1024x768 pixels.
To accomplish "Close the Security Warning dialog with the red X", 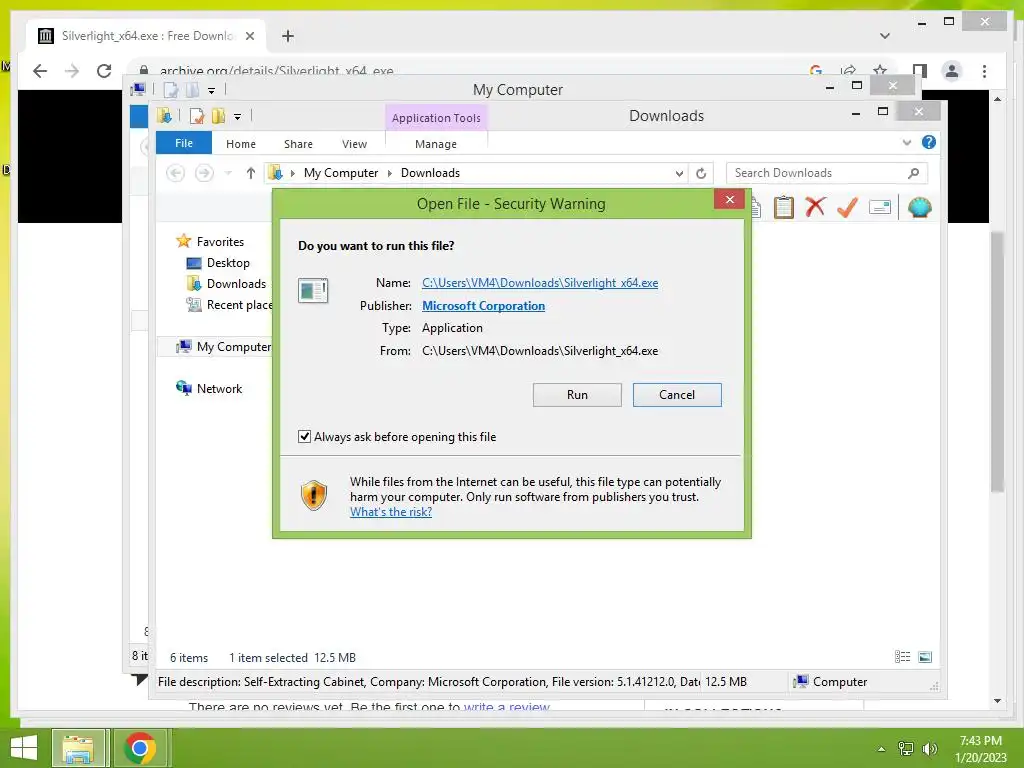I will click(x=729, y=199).
